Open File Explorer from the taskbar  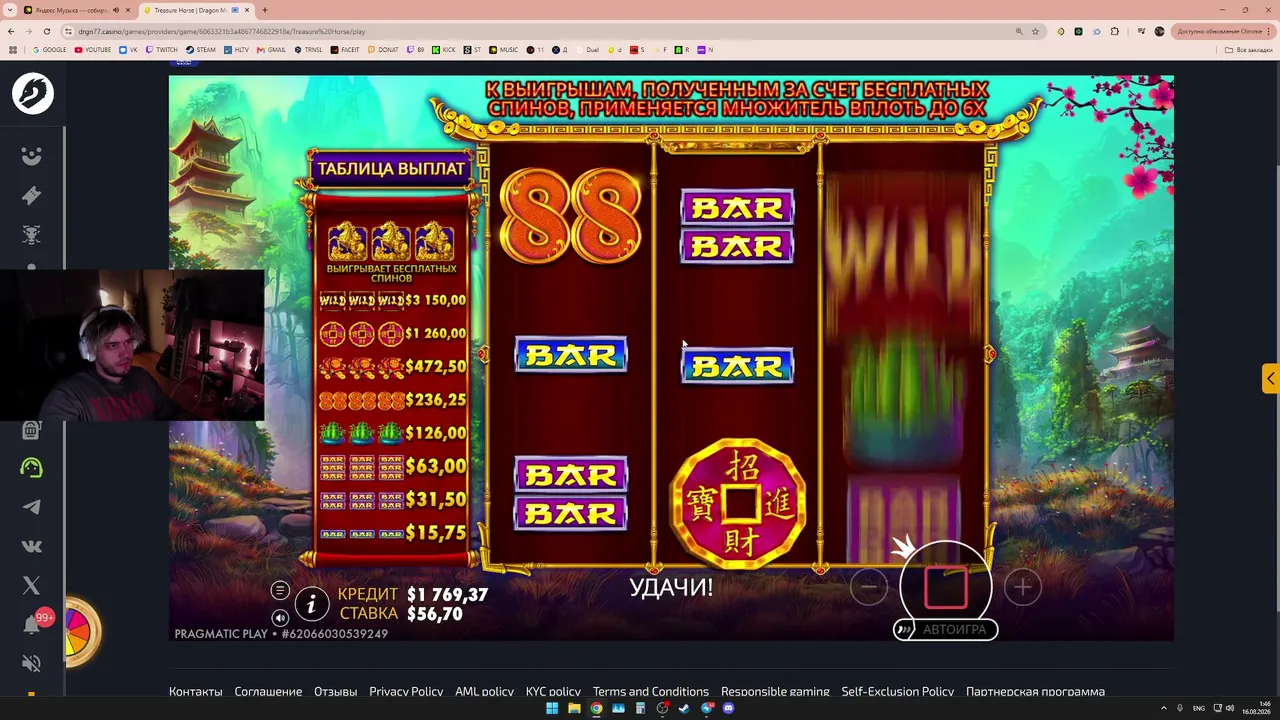(x=574, y=708)
